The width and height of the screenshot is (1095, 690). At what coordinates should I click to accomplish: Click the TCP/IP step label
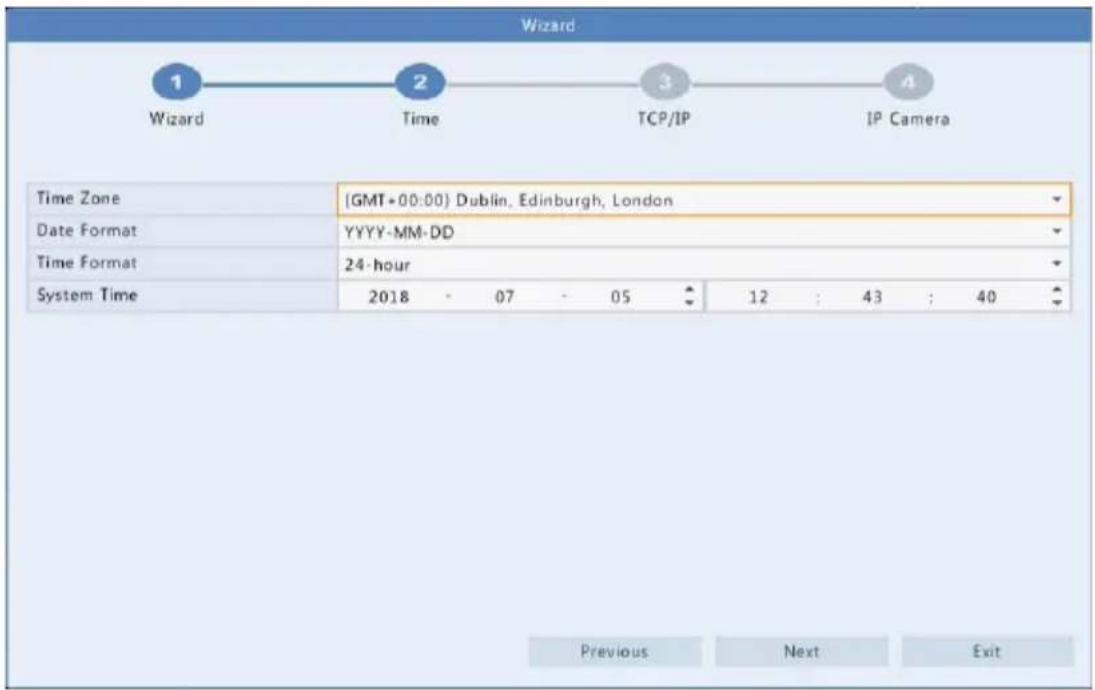(664, 119)
